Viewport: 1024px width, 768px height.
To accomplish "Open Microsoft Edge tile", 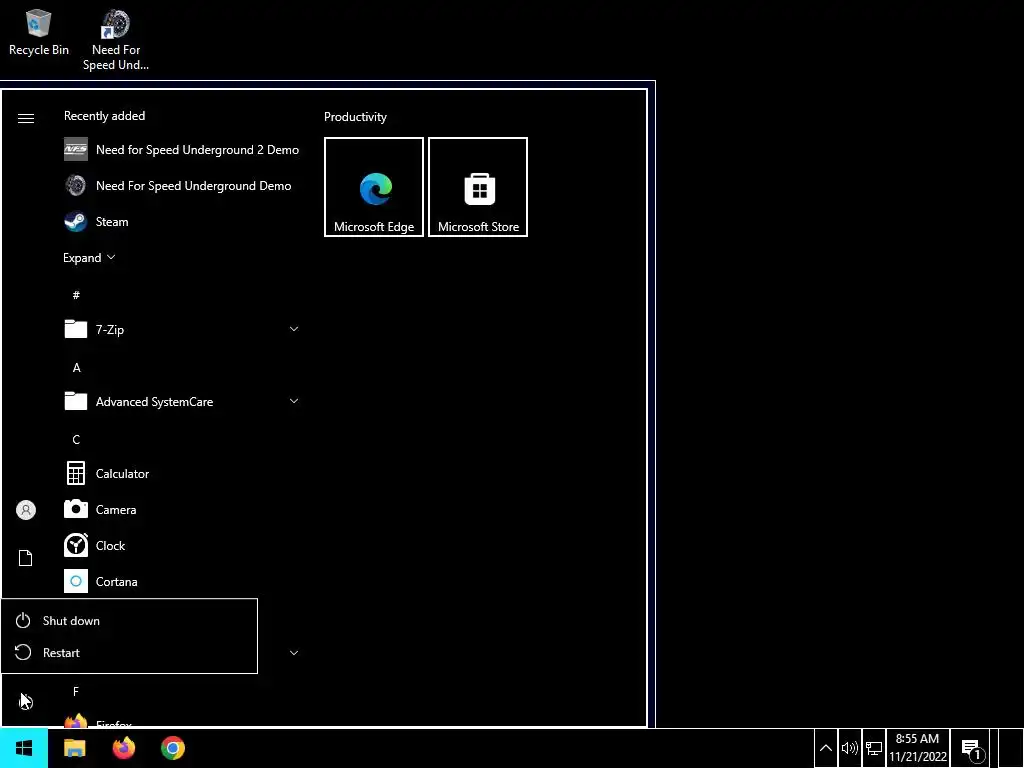I will (374, 187).
